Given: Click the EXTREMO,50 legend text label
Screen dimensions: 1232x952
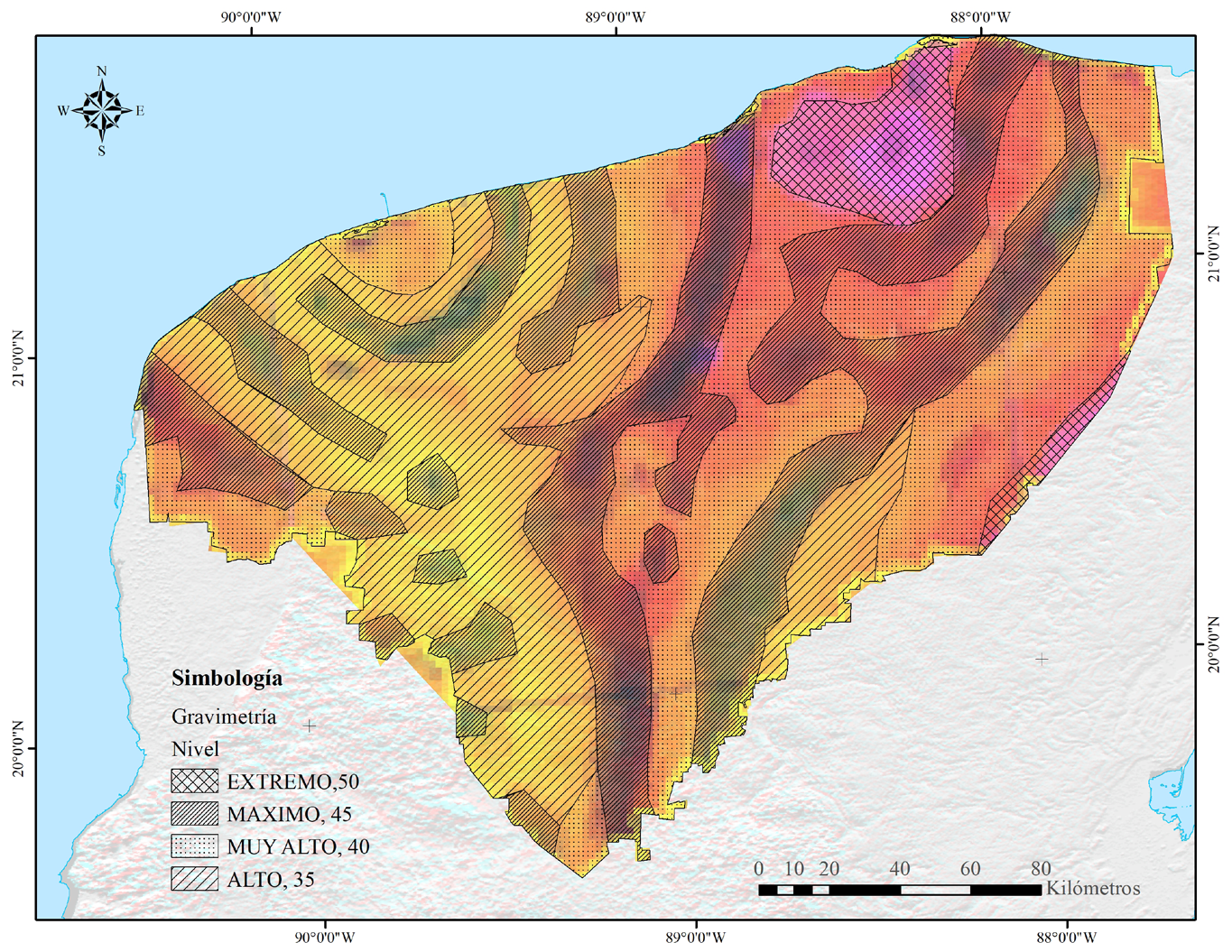Looking at the screenshot, I should pos(292,781).
